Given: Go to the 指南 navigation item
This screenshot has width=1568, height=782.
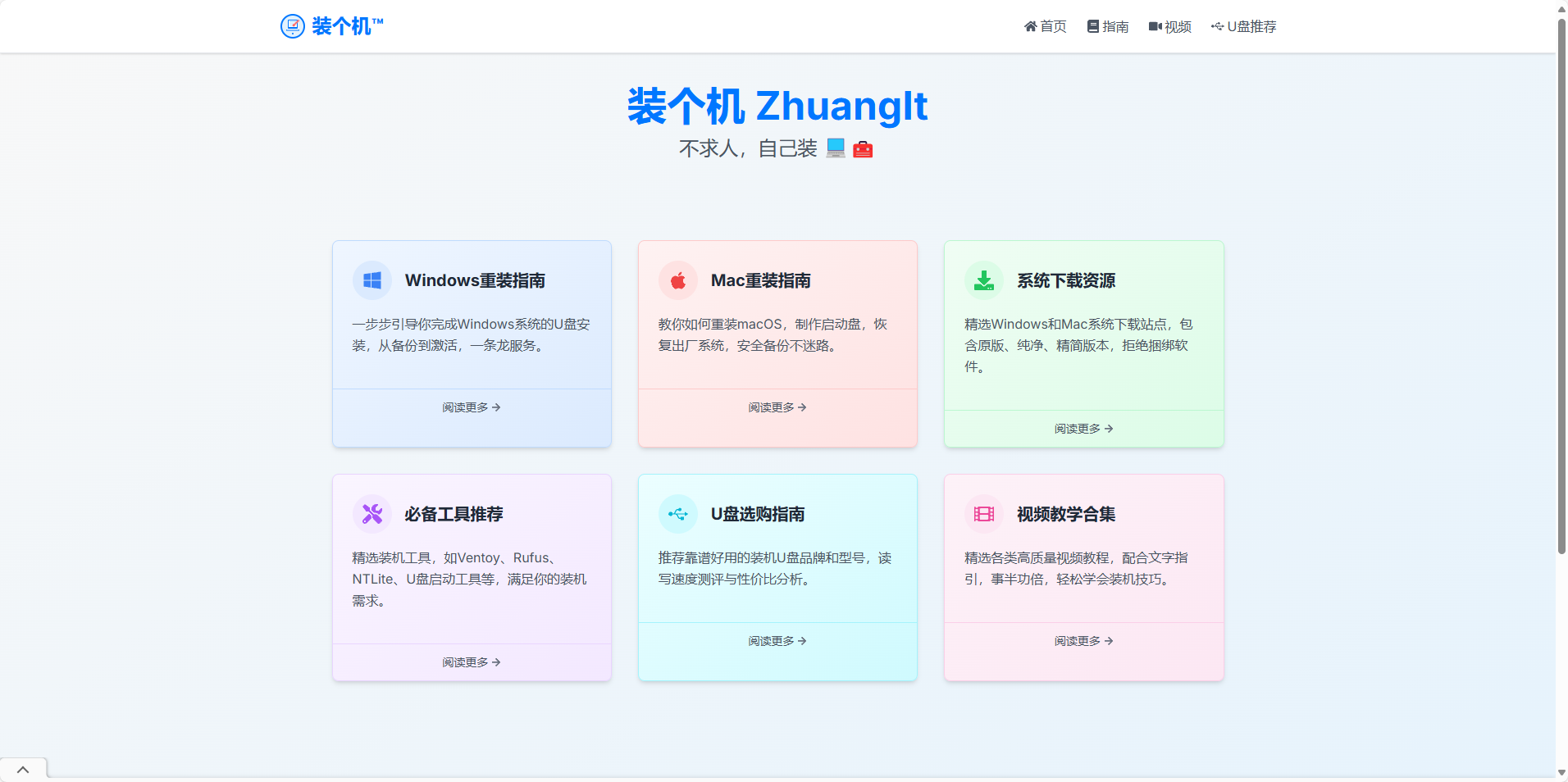Looking at the screenshot, I should tap(1108, 27).
